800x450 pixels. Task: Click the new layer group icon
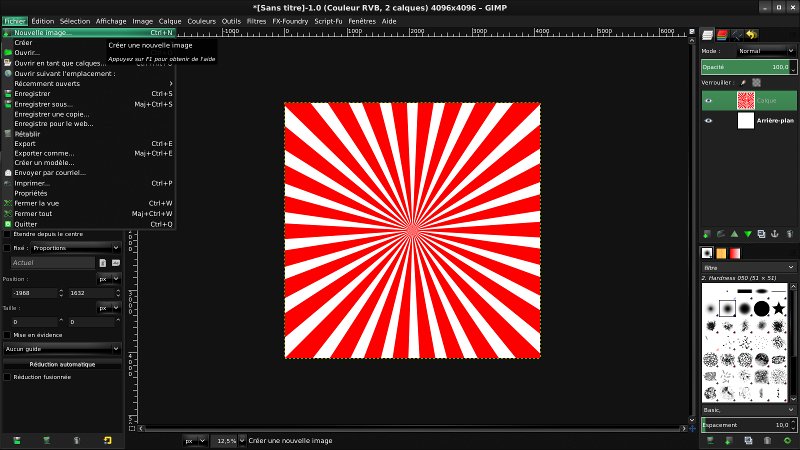pos(720,234)
